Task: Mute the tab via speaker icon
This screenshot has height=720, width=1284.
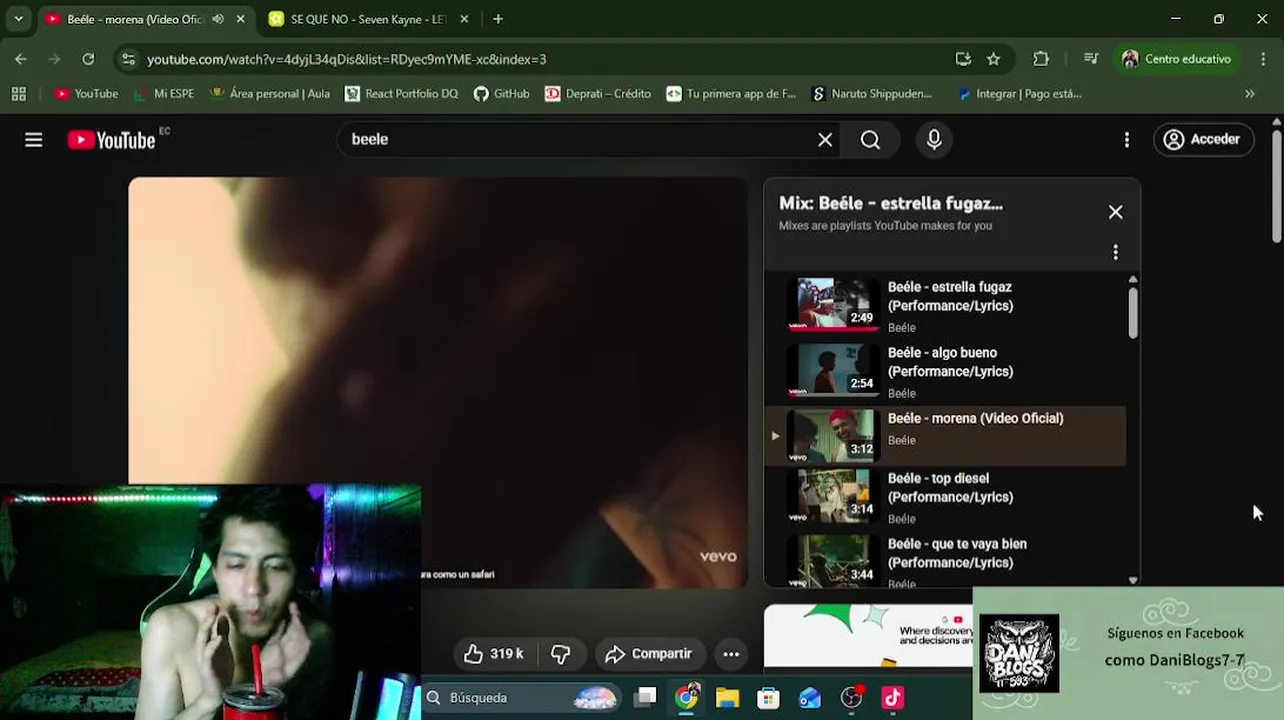Action: tap(218, 19)
